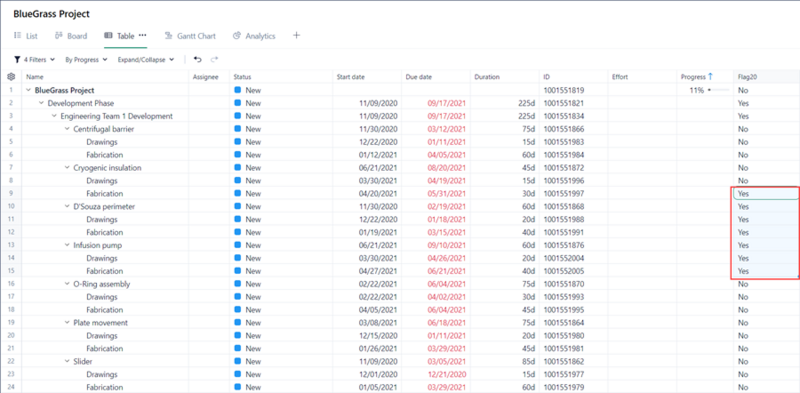Click status icon for Cryogenic insulation row

237,167
